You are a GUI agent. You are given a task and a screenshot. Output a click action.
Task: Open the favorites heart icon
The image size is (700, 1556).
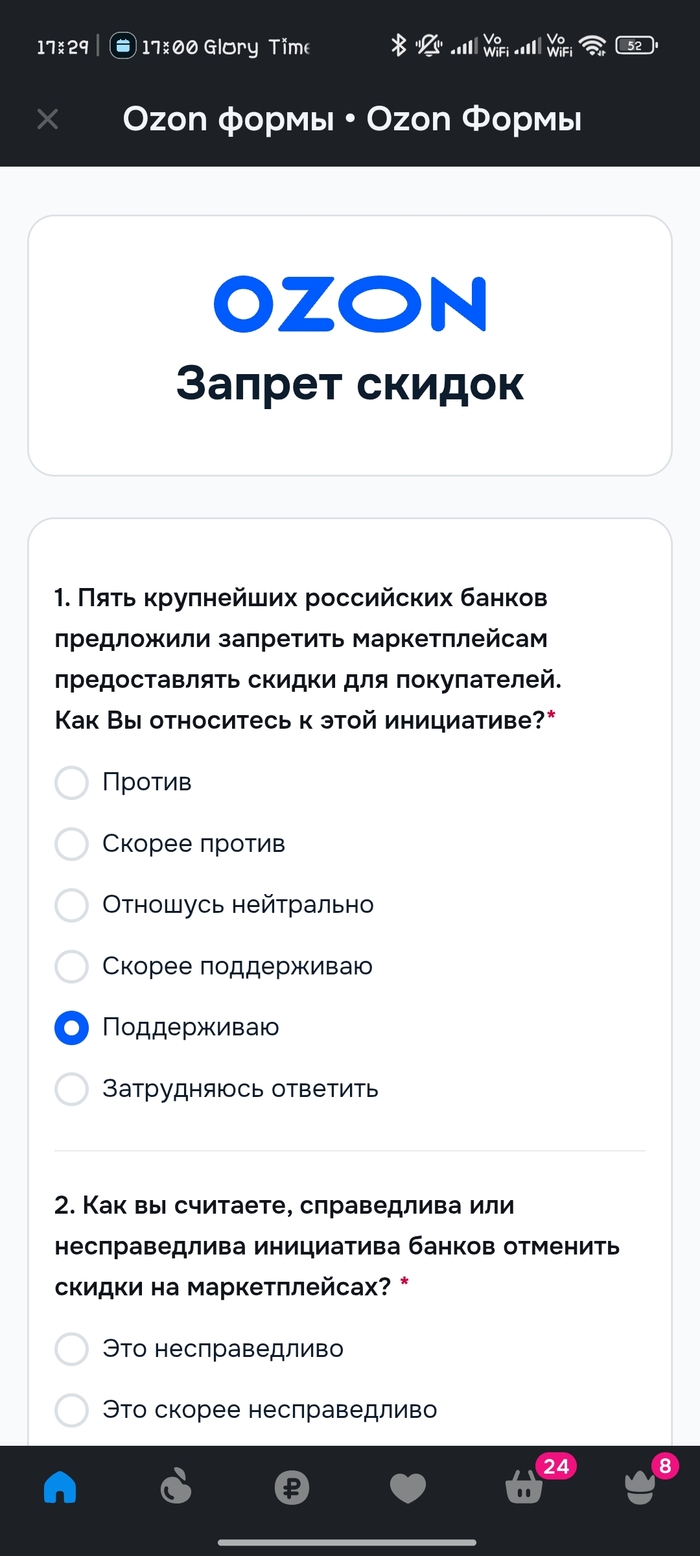(x=407, y=1488)
